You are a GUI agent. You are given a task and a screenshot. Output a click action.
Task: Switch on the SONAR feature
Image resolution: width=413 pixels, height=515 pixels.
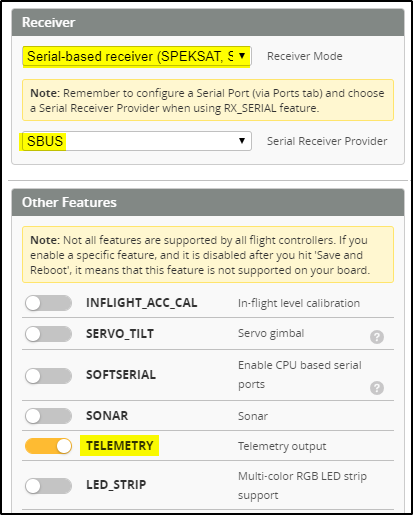pos(48,416)
